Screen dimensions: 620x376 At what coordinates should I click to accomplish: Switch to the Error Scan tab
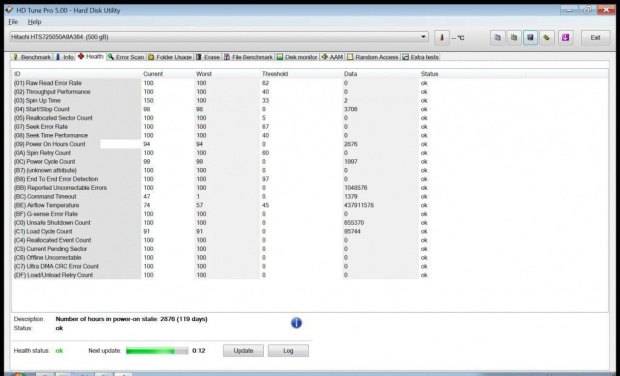[126, 57]
